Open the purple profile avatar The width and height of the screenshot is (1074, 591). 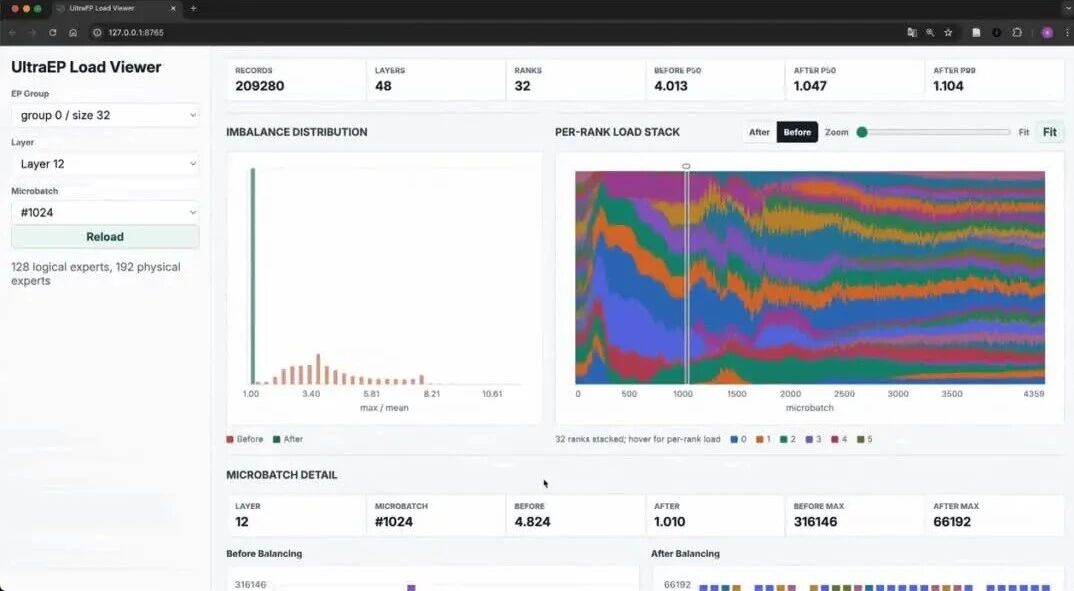pyautogui.click(x=1047, y=32)
